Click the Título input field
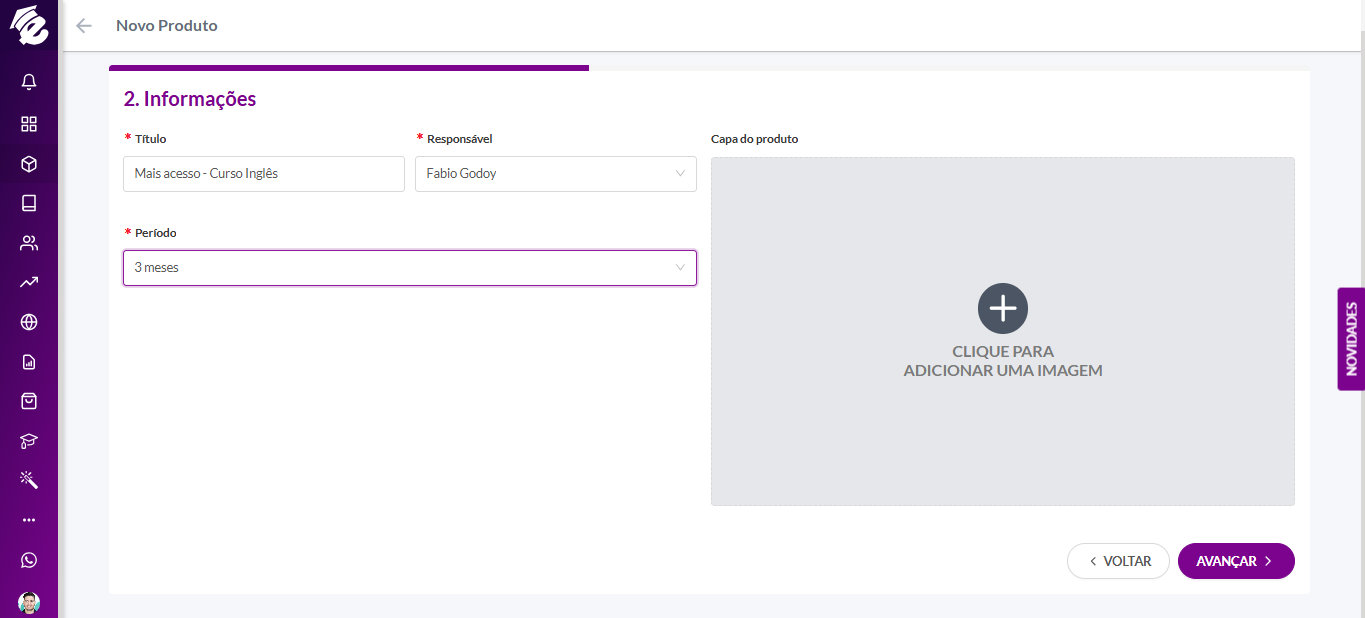This screenshot has width=1365, height=618. tap(264, 174)
